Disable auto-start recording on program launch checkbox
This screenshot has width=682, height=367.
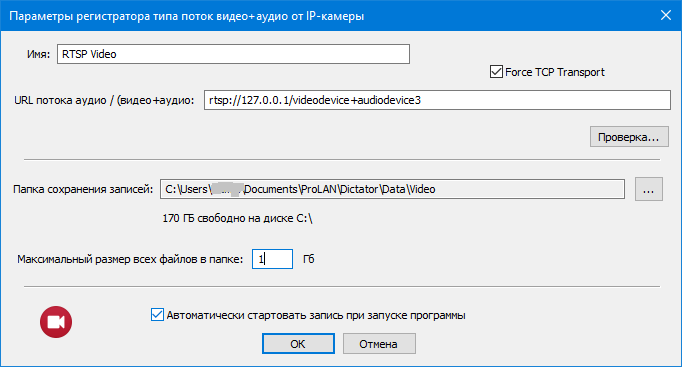click(157, 314)
